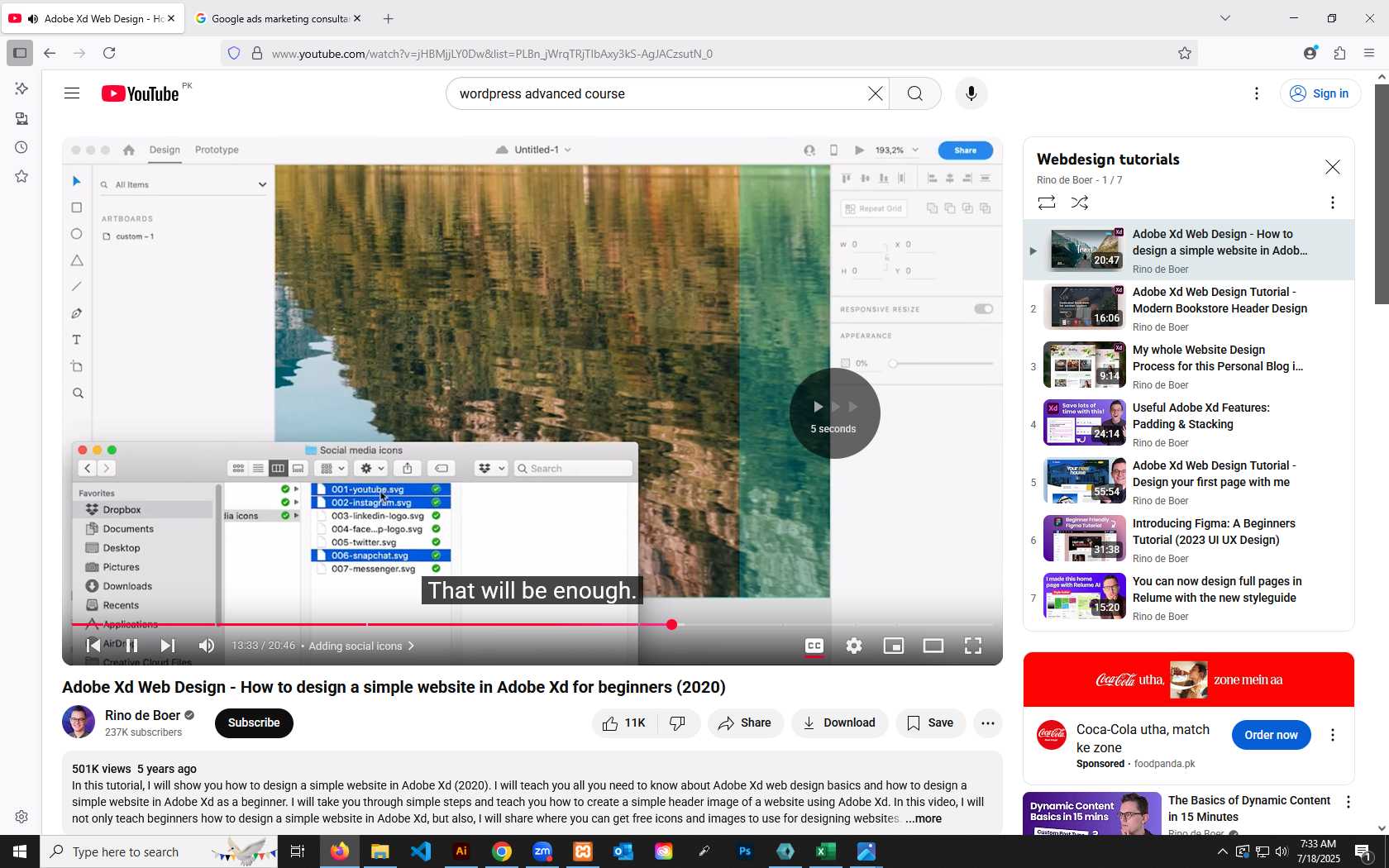
Task: Open Windows Start menu
Action: [20, 851]
